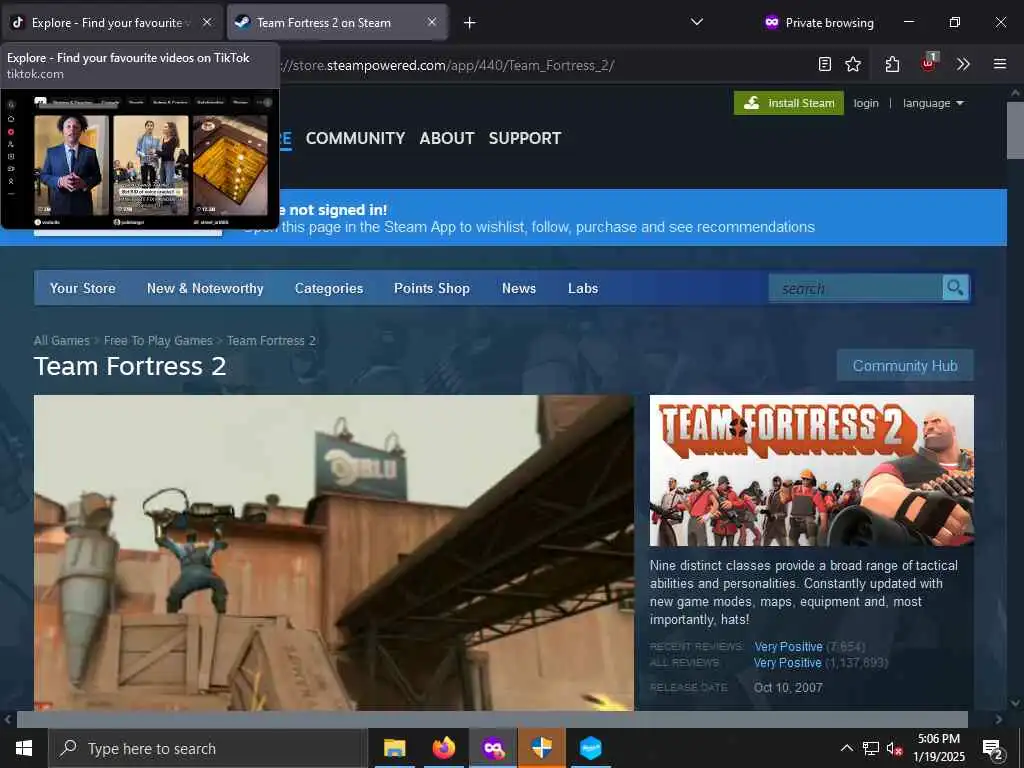Viewport: 1024px width, 768px height.
Task: Open a new browser tab
Action: pyautogui.click(x=470, y=23)
